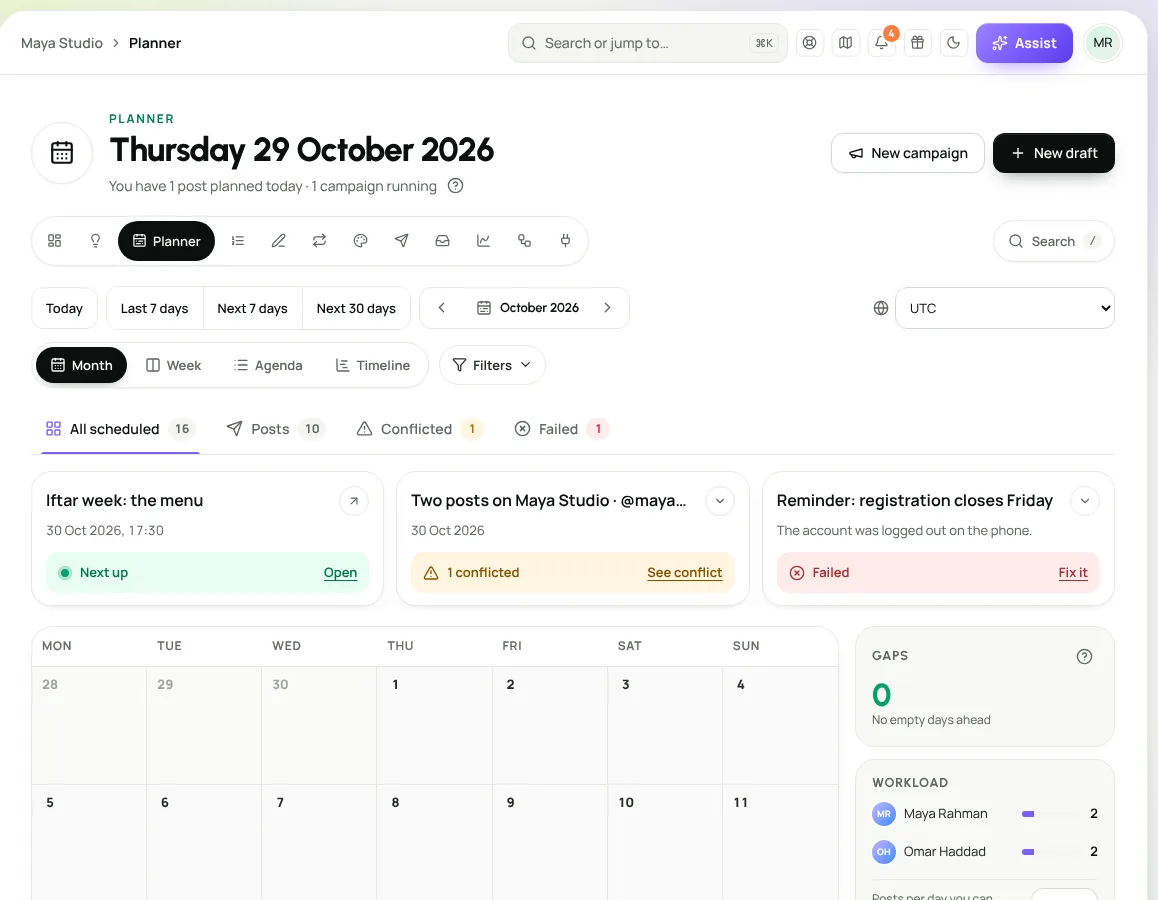
Task: Click the New campaign button
Action: click(908, 153)
